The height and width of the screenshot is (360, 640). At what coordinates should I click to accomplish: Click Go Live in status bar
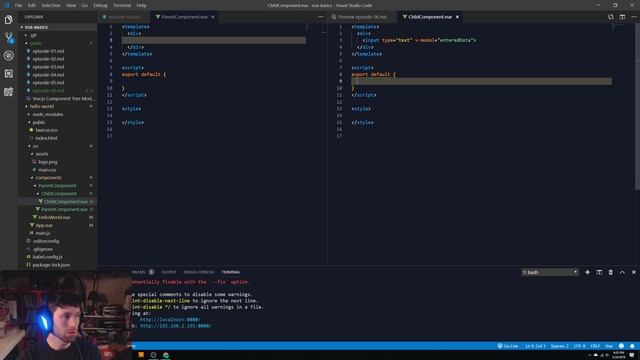point(508,346)
